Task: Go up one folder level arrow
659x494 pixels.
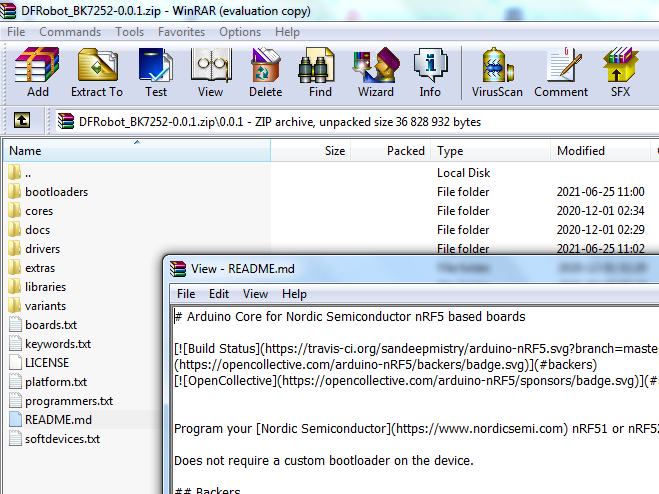Action: (x=22, y=120)
